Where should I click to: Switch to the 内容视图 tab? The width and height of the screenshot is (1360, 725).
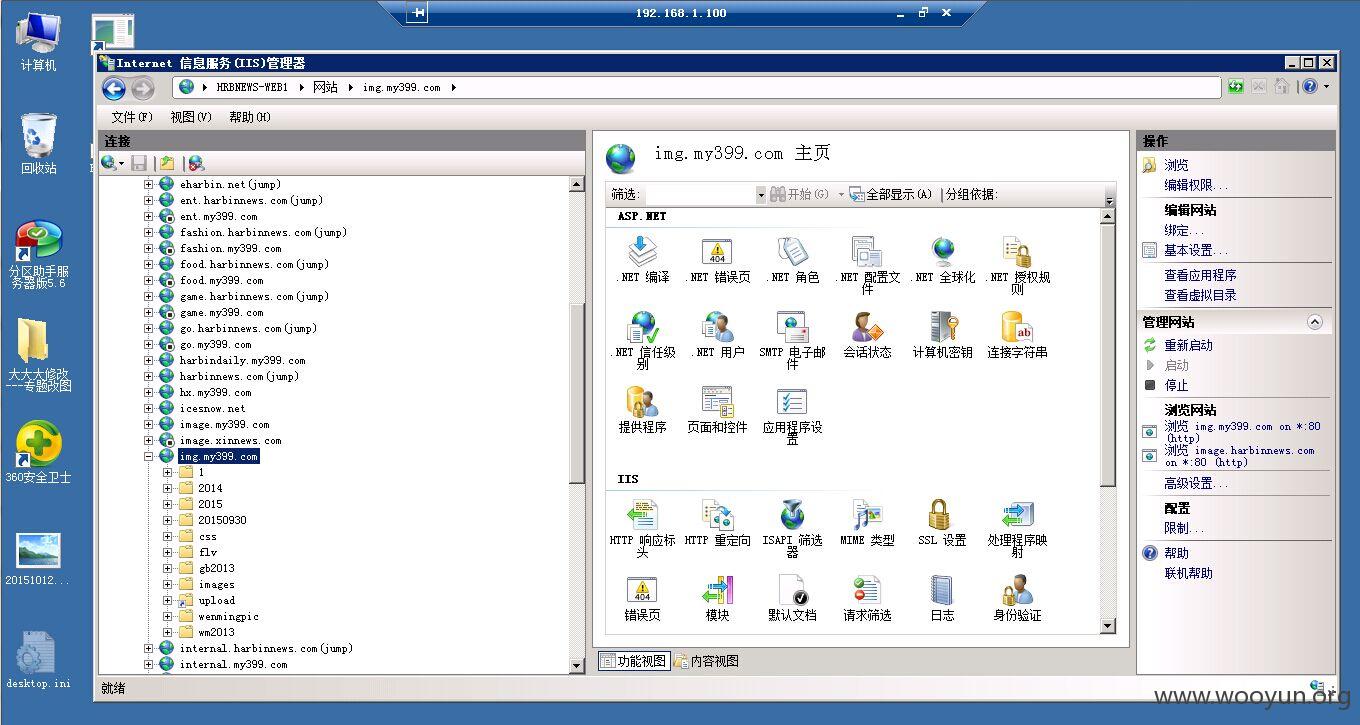pyautogui.click(x=707, y=661)
